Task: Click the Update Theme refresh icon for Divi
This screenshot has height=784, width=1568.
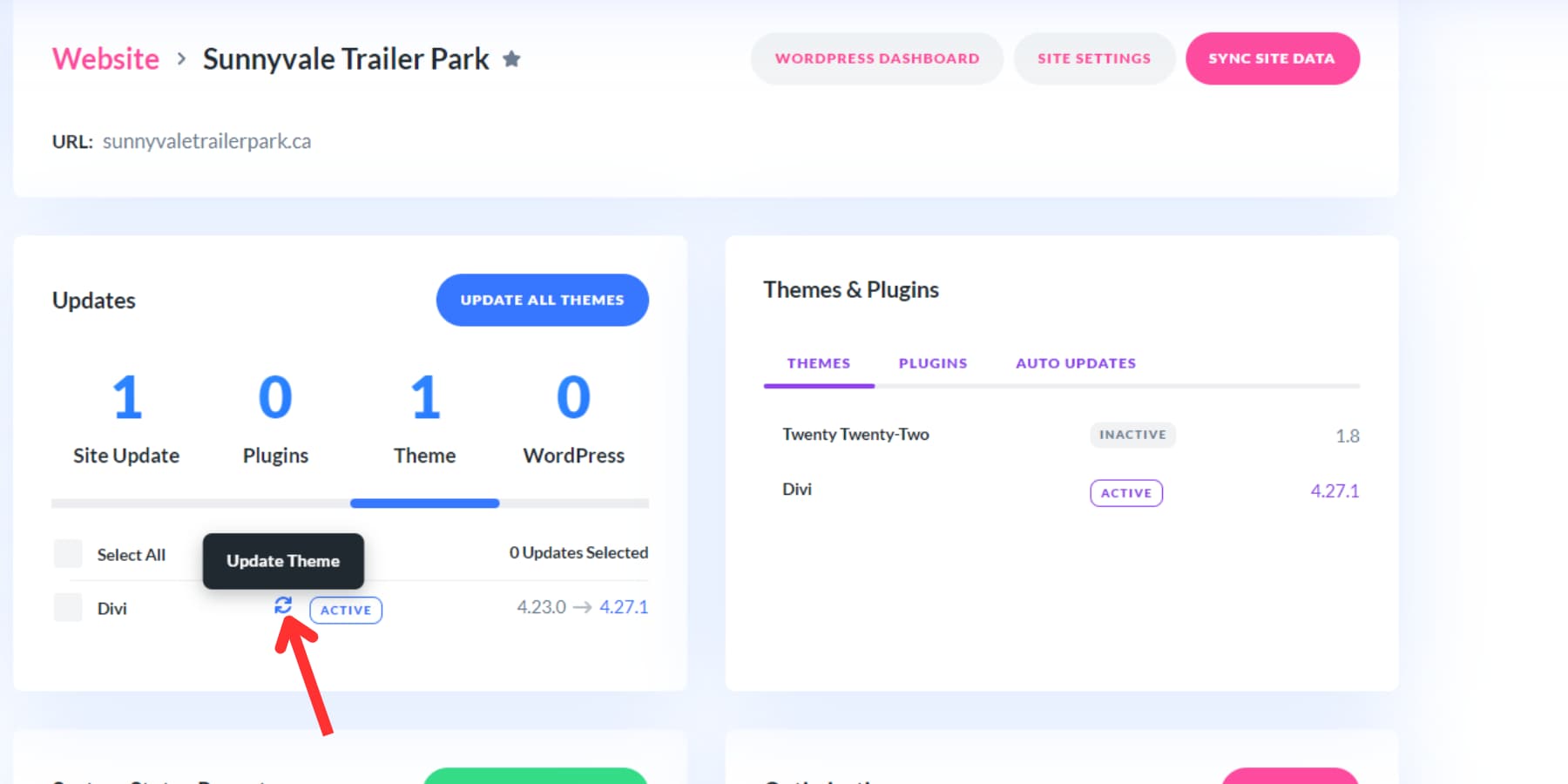Action: (x=283, y=606)
